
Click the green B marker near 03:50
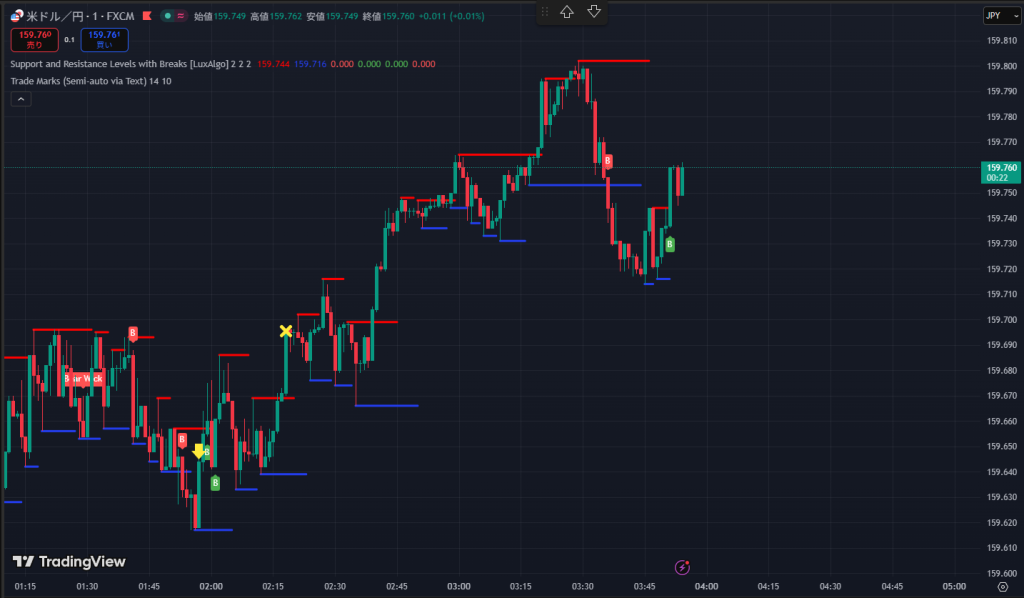[669, 244]
